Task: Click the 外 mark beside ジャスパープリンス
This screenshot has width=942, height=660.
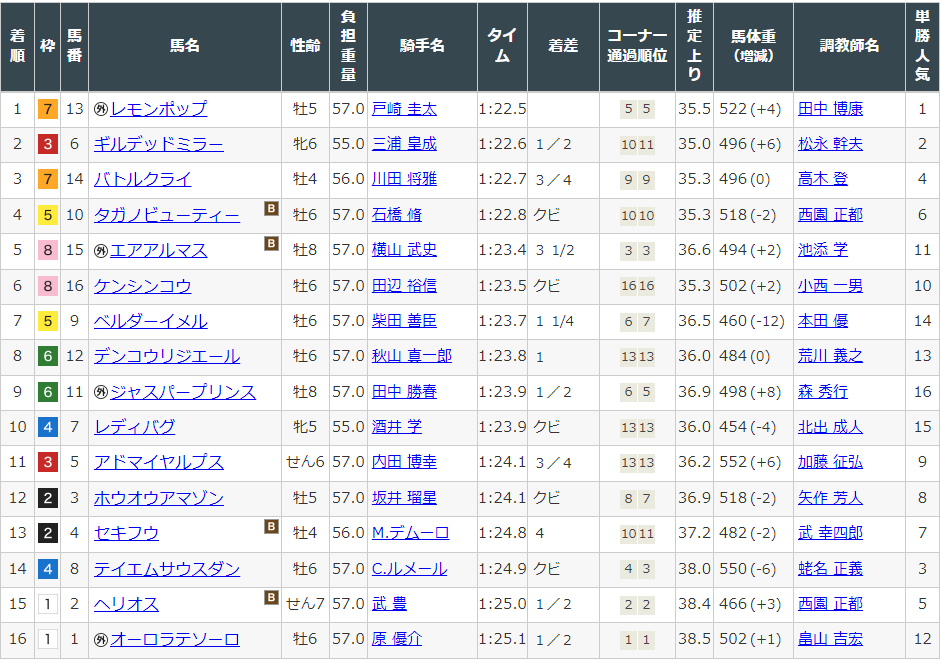Action: pyautogui.click(x=101, y=392)
